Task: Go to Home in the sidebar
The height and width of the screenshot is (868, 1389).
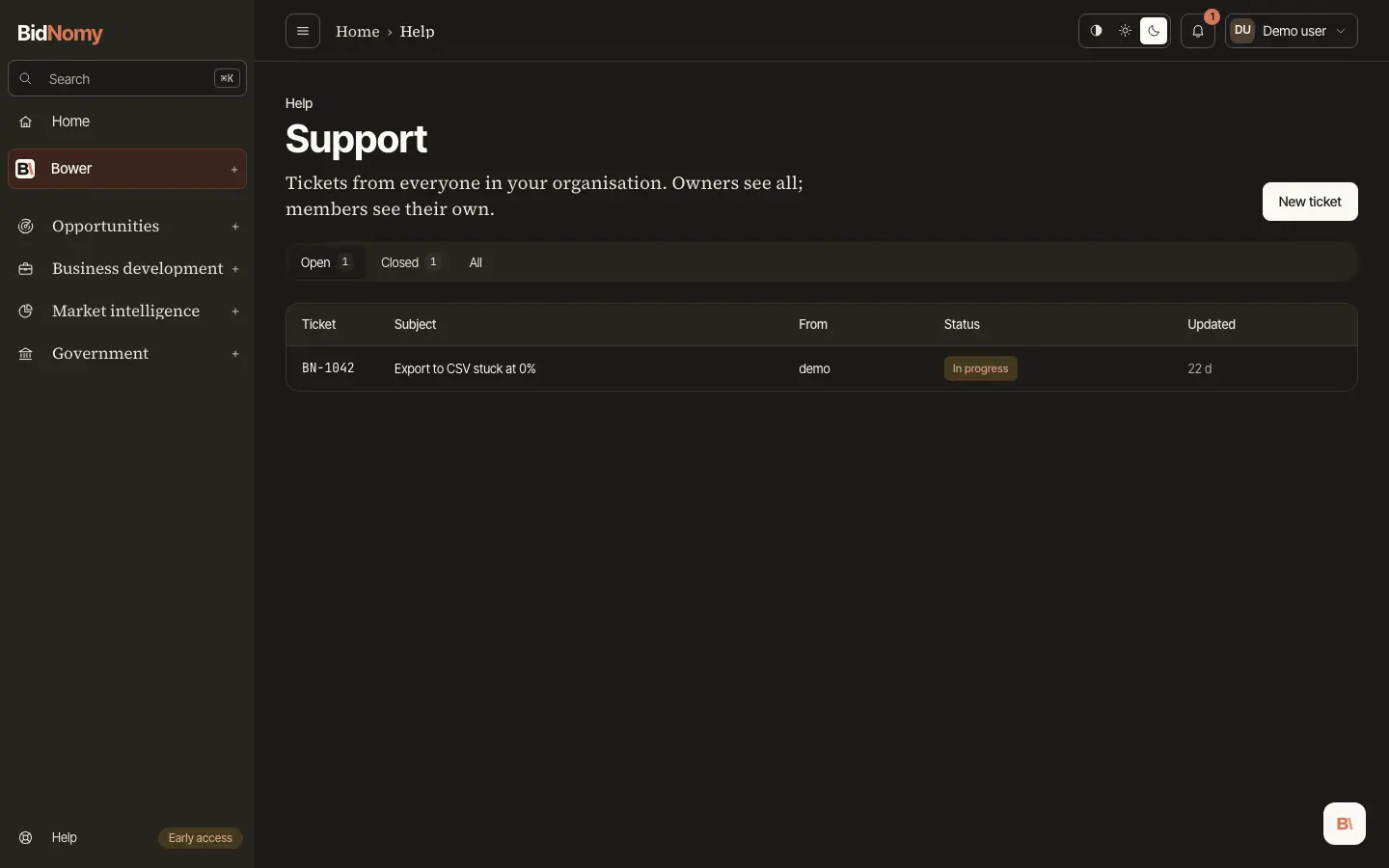Action: click(x=127, y=122)
